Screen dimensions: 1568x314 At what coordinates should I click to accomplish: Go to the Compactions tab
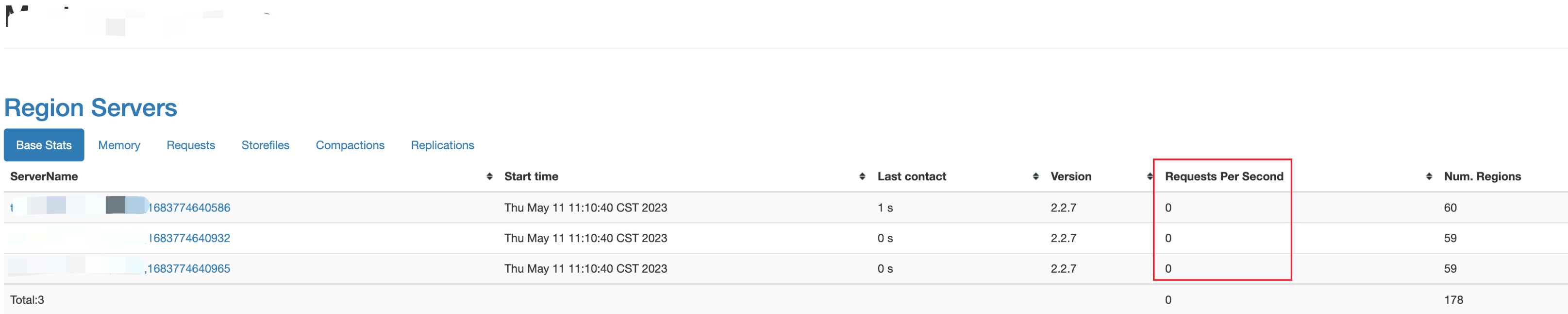[350, 145]
